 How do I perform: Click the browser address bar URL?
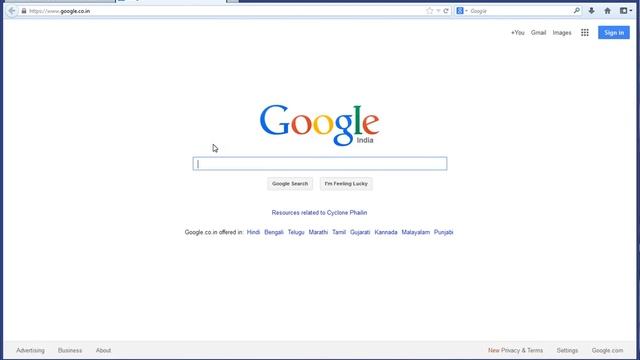click(60, 11)
